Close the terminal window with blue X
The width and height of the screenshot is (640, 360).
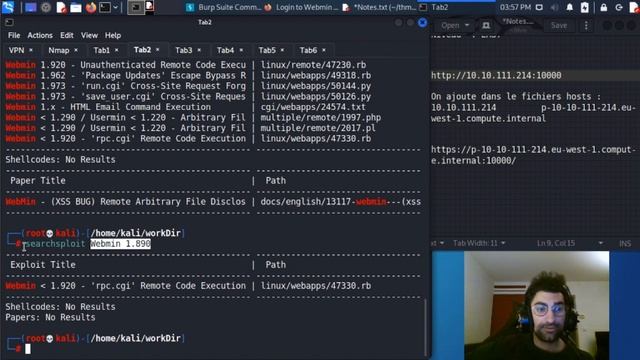tap(422, 22)
